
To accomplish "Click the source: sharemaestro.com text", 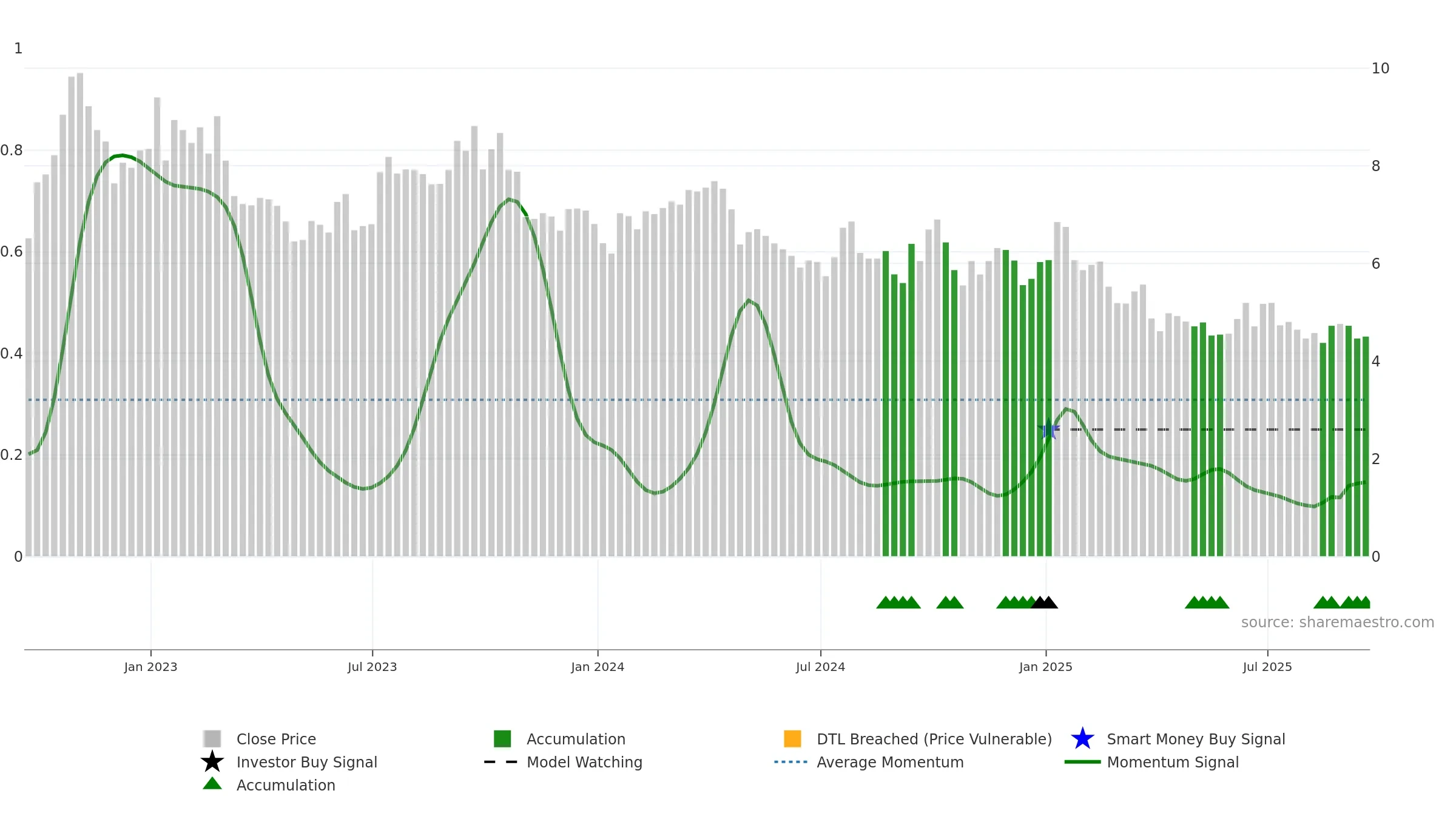I will [1338, 622].
